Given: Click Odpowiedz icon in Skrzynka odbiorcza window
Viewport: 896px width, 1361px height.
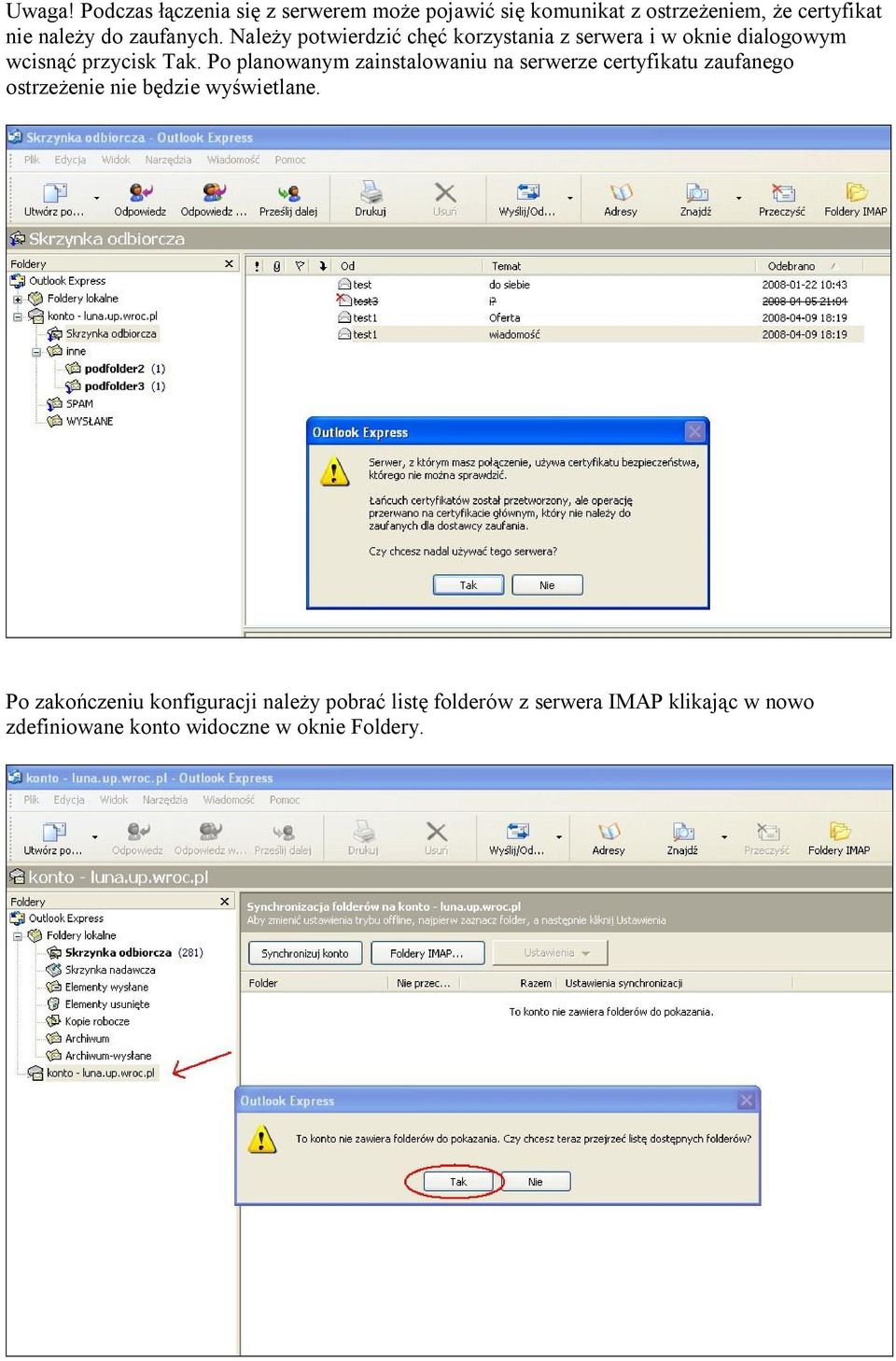Looking at the screenshot, I should click(140, 192).
